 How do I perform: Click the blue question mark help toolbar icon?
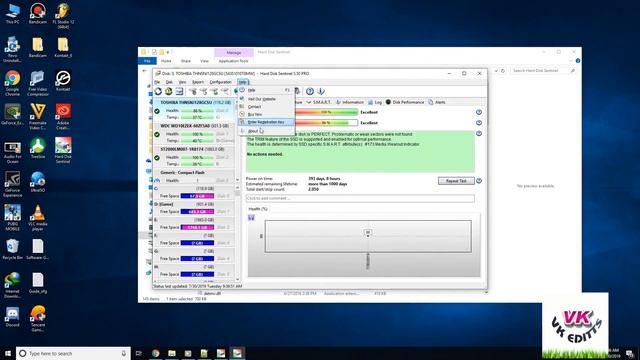(x=310, y=91)
